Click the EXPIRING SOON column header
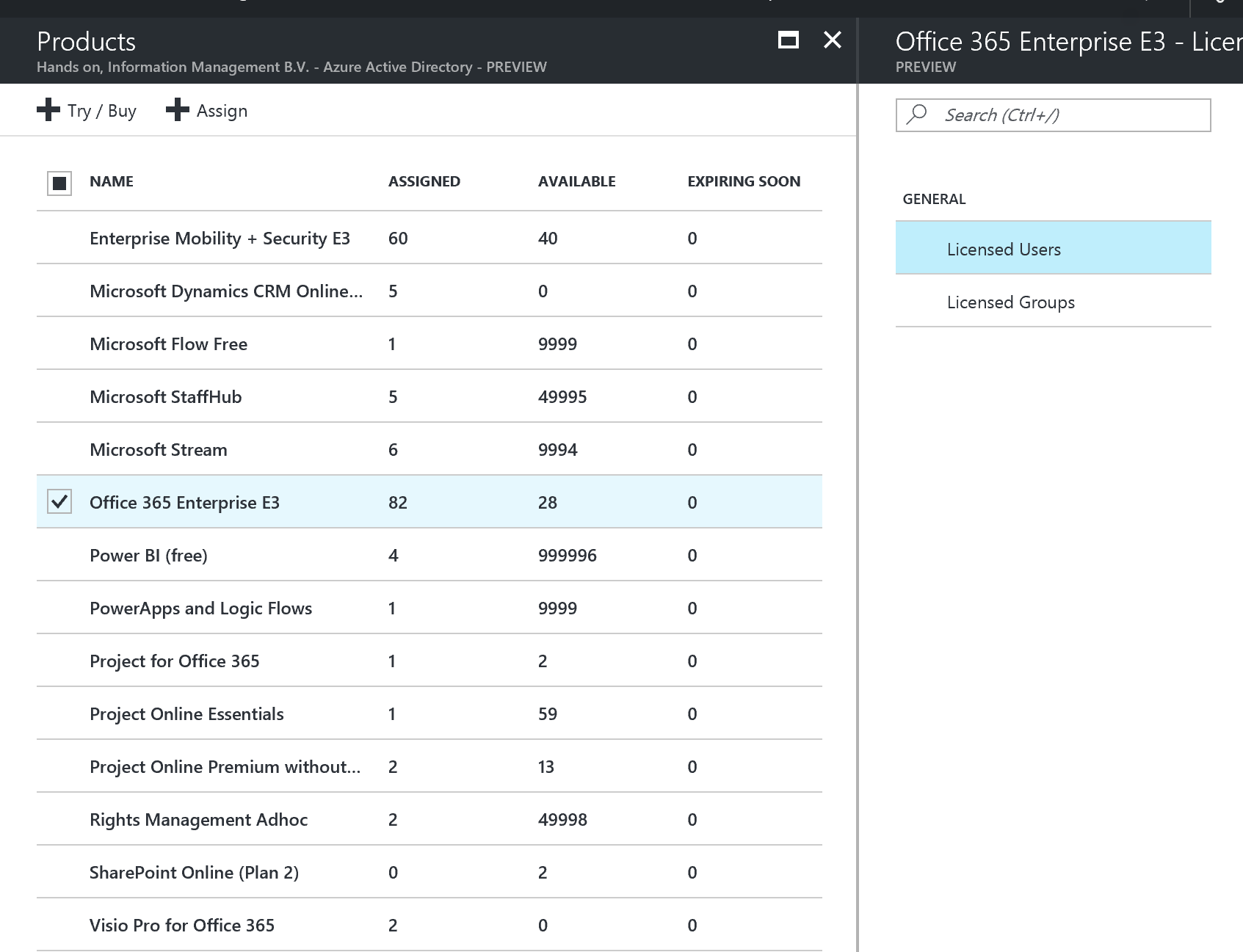This screenshot has width=1243, height=952. pos(743,182)
